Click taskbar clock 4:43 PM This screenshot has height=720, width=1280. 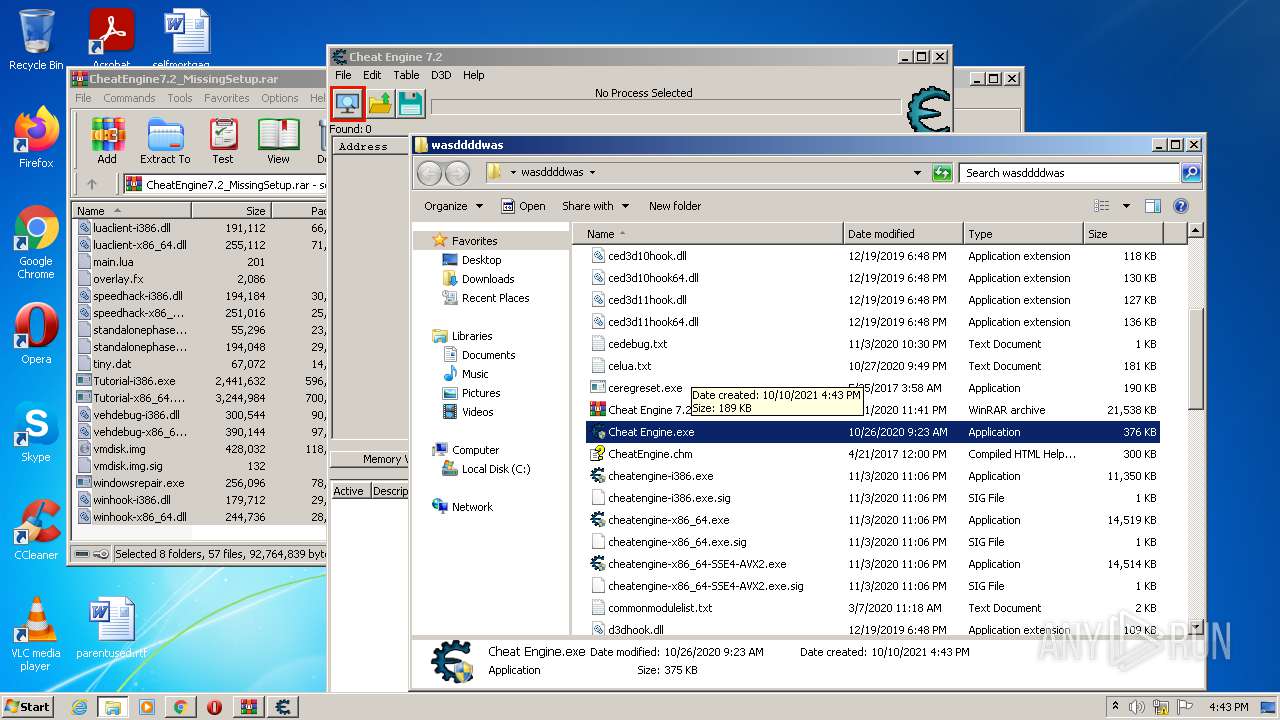[1230, 707]
